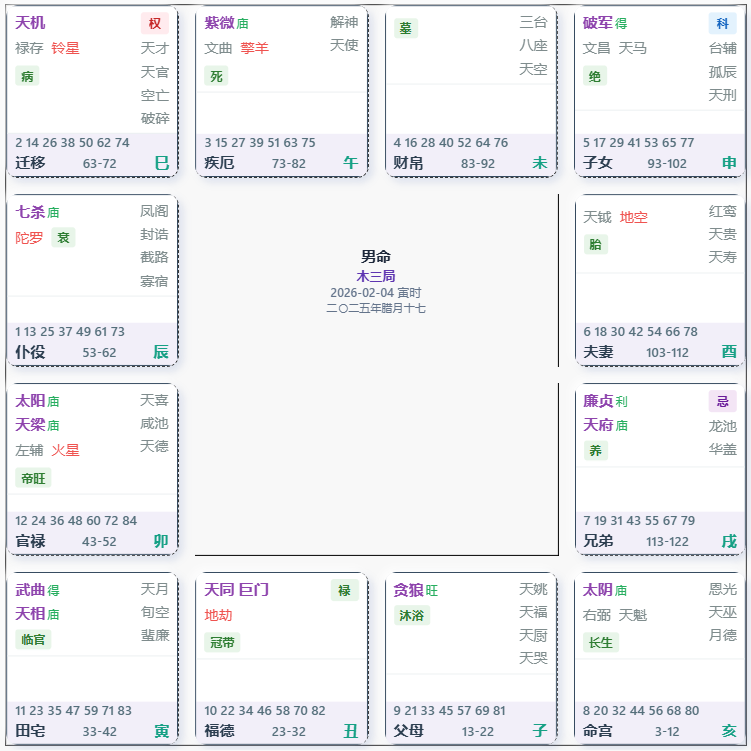This screenshot has height=751, width=751.
Task: Click the 七杀 star in the 仆役 palace
Action: [30, 212]
